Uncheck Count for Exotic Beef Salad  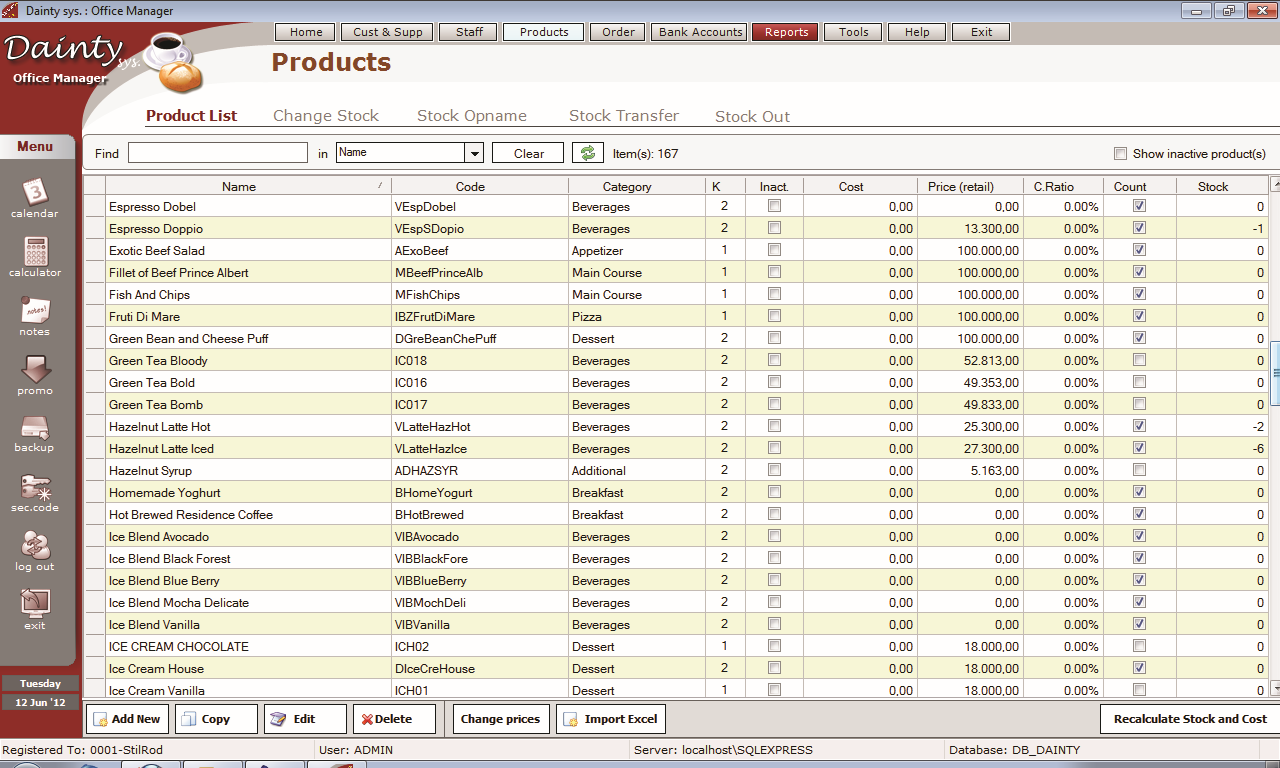(x=1139, y=250)
